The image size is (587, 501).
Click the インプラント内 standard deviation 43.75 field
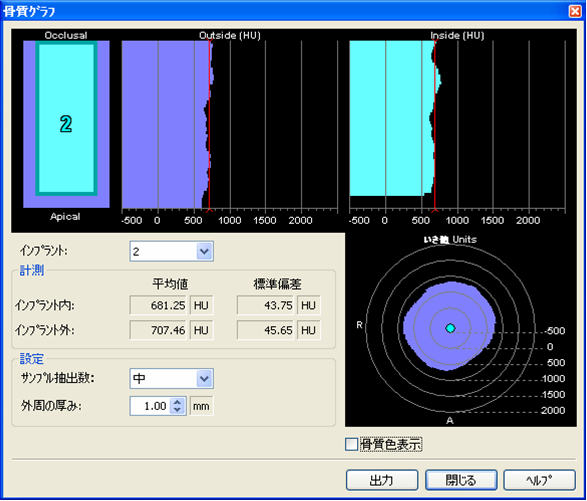click(265, 306)
